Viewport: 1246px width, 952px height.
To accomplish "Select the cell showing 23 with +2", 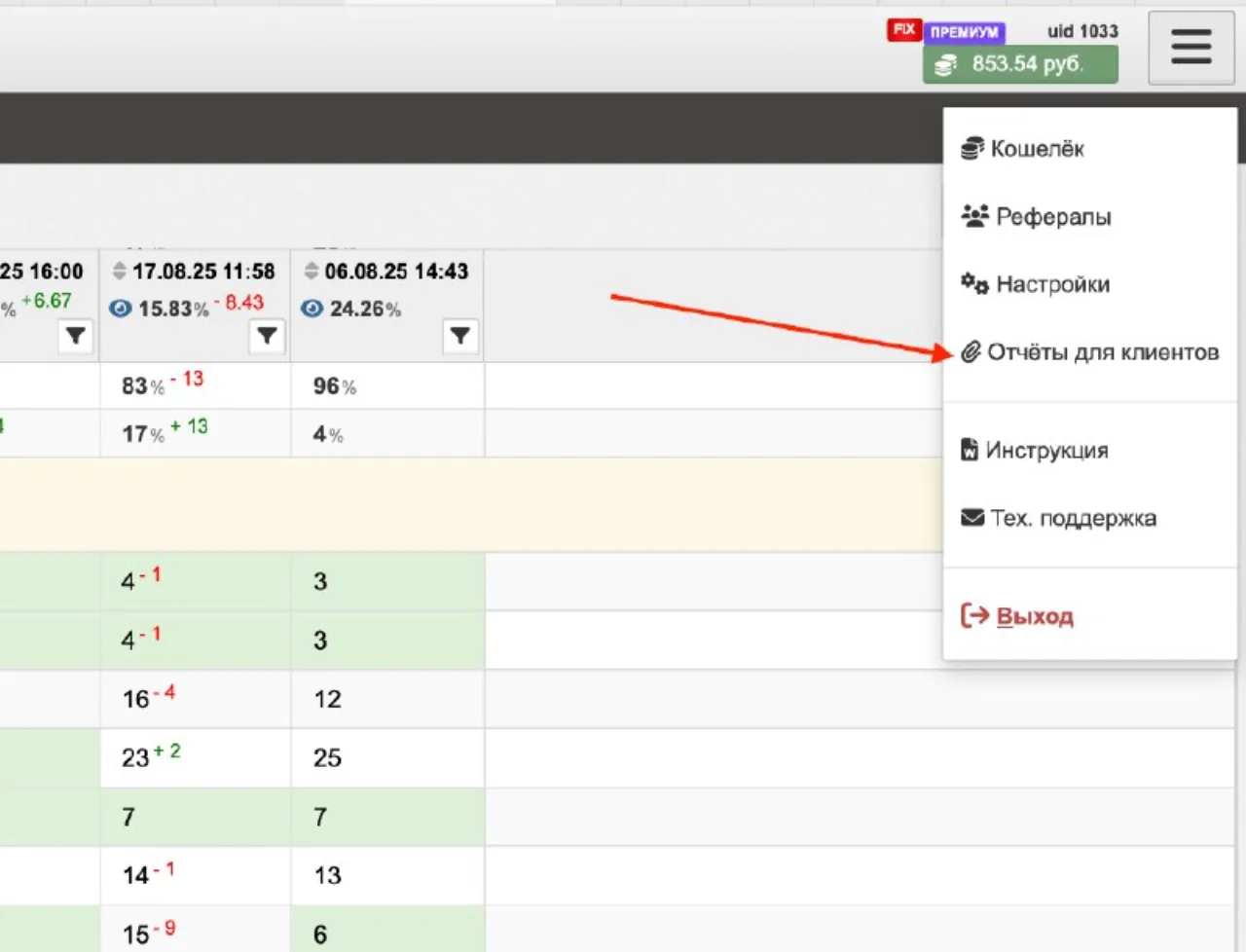I will (x=196, y=757).
